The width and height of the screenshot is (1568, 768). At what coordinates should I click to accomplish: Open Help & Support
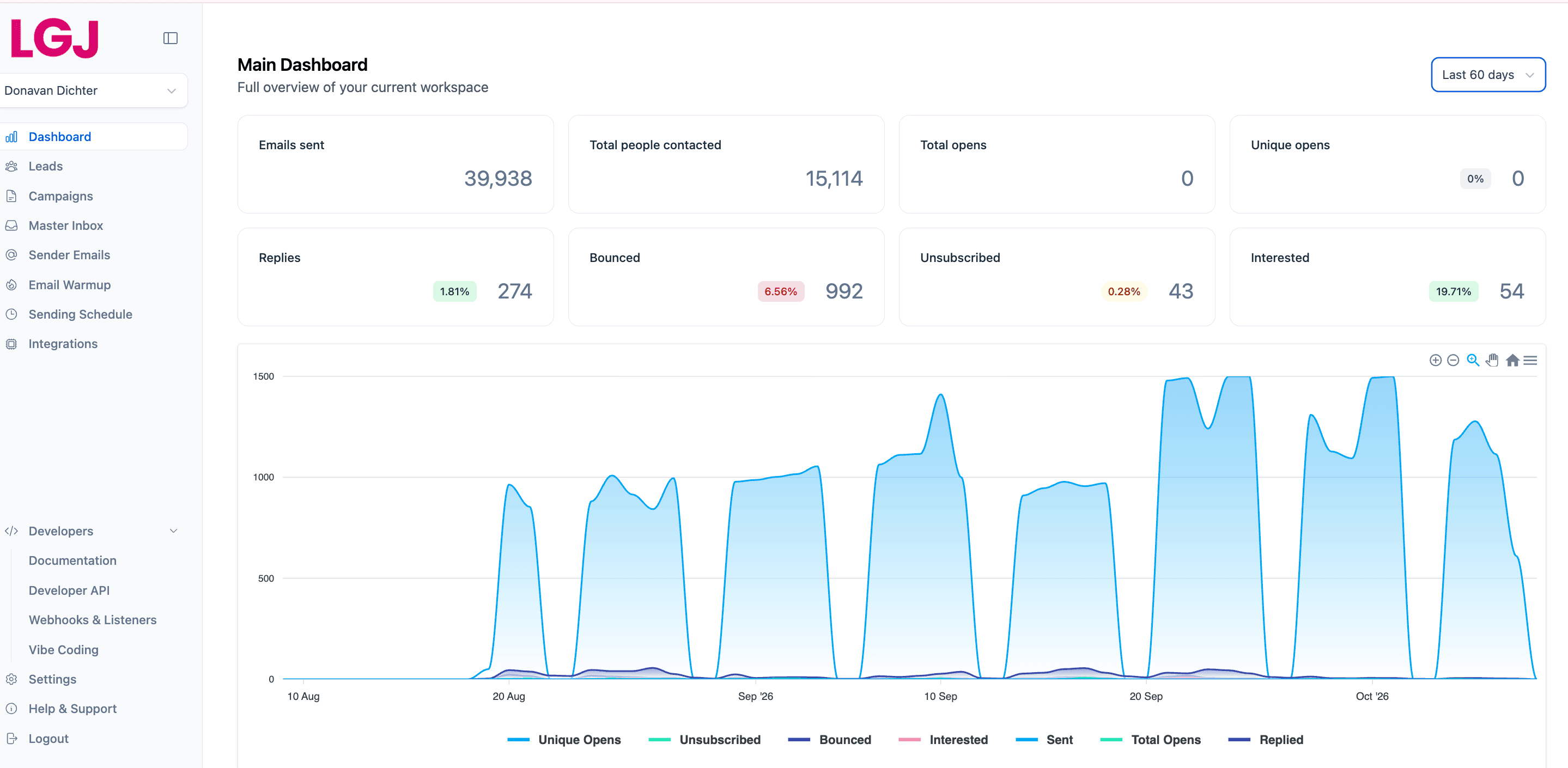[x=72, y=709]
